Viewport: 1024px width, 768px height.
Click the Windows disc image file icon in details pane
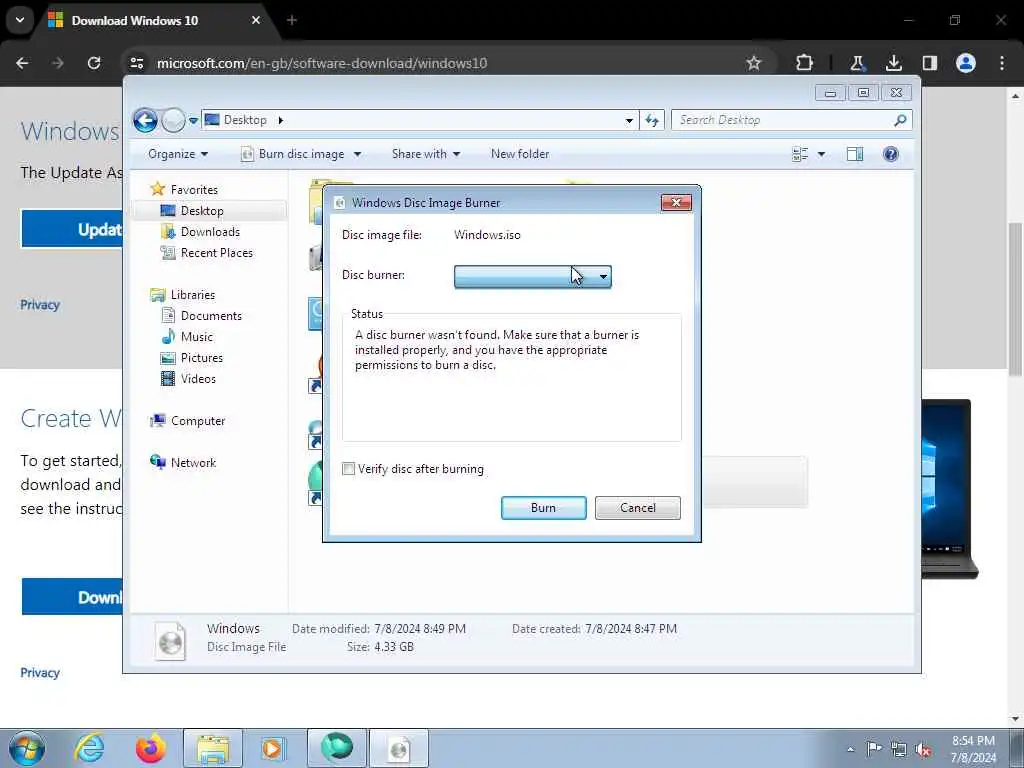170,639
